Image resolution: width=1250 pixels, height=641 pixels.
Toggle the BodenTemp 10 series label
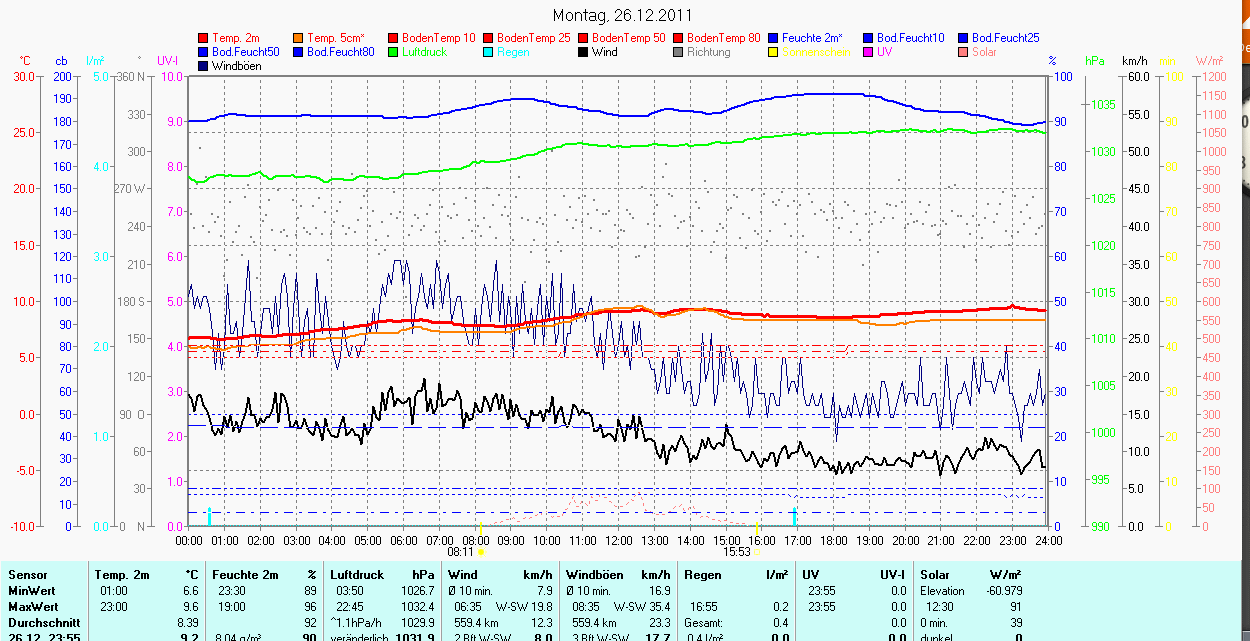438,38
